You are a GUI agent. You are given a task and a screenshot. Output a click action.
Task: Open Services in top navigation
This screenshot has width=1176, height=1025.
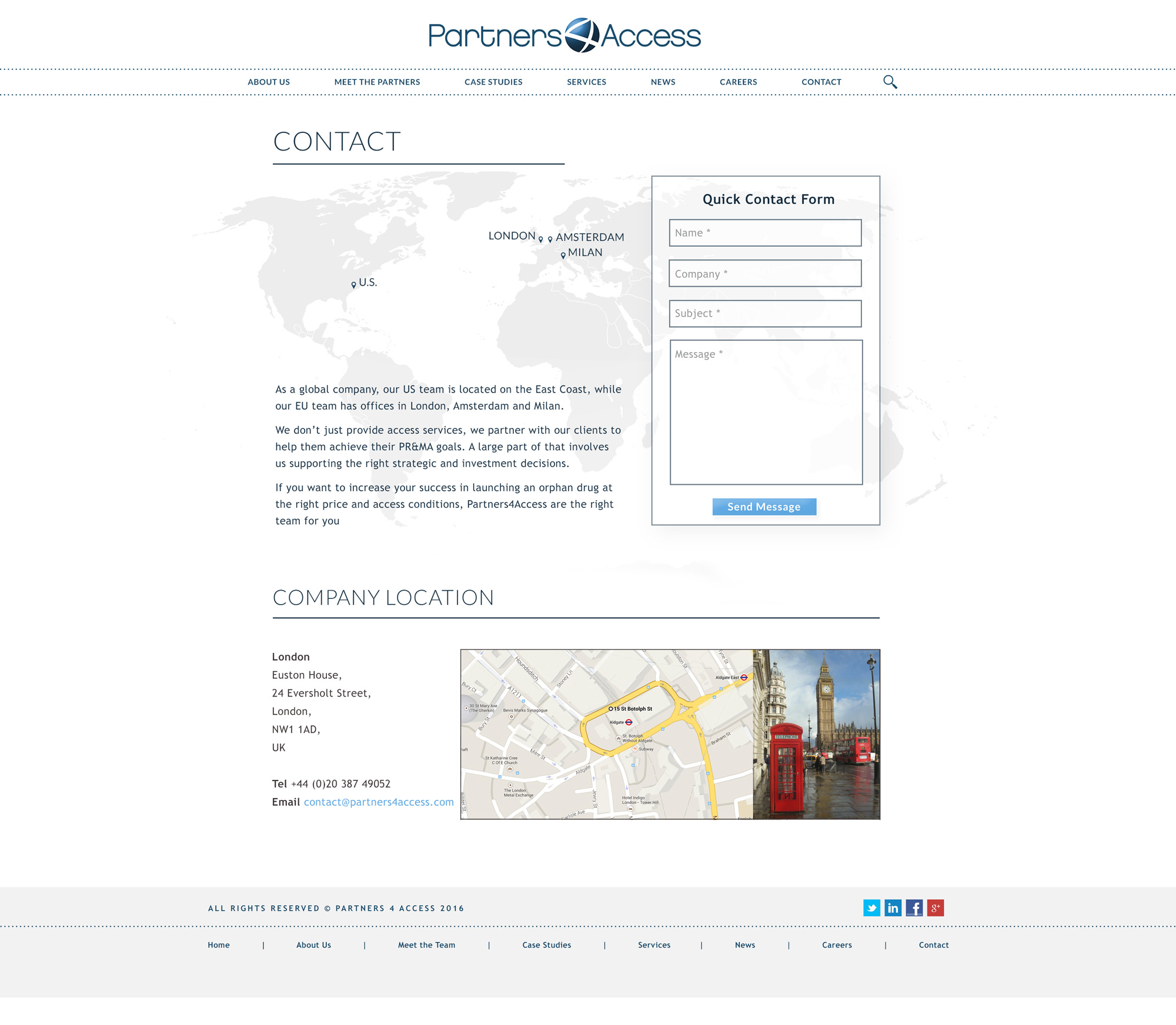(x=586, y=82)
